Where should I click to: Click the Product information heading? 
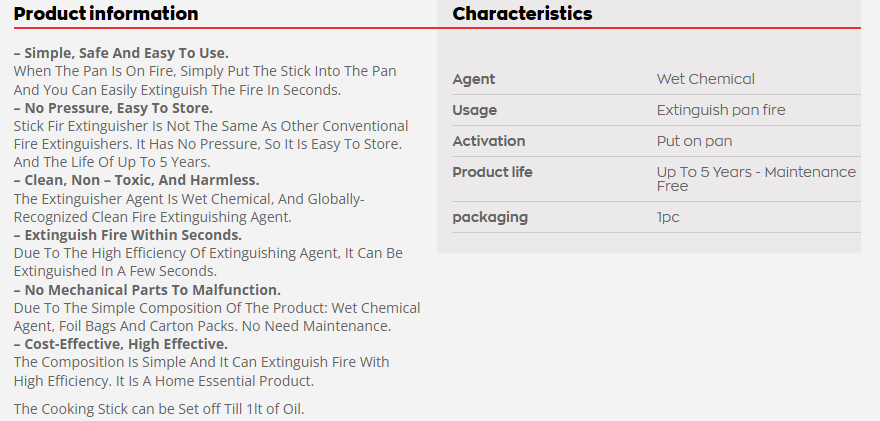(x=106, y=14)
